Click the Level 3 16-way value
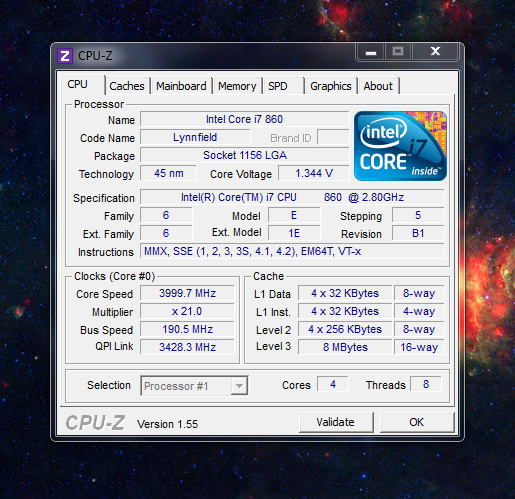Image resolution: width=515 pixels, height=499 pixels. tap(419, 347)
